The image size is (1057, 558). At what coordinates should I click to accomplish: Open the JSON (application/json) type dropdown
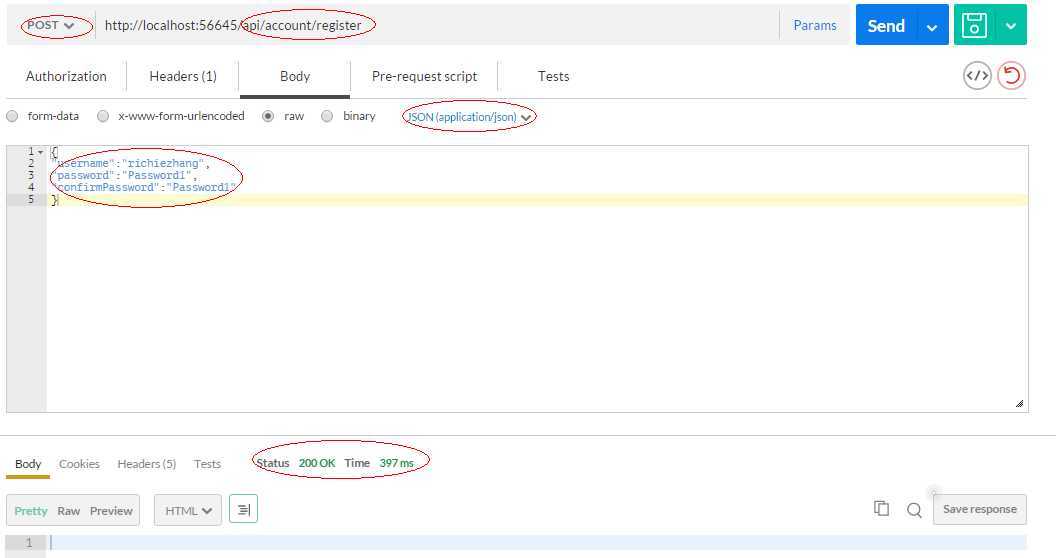pyautogui.click(x=469, y=117)
